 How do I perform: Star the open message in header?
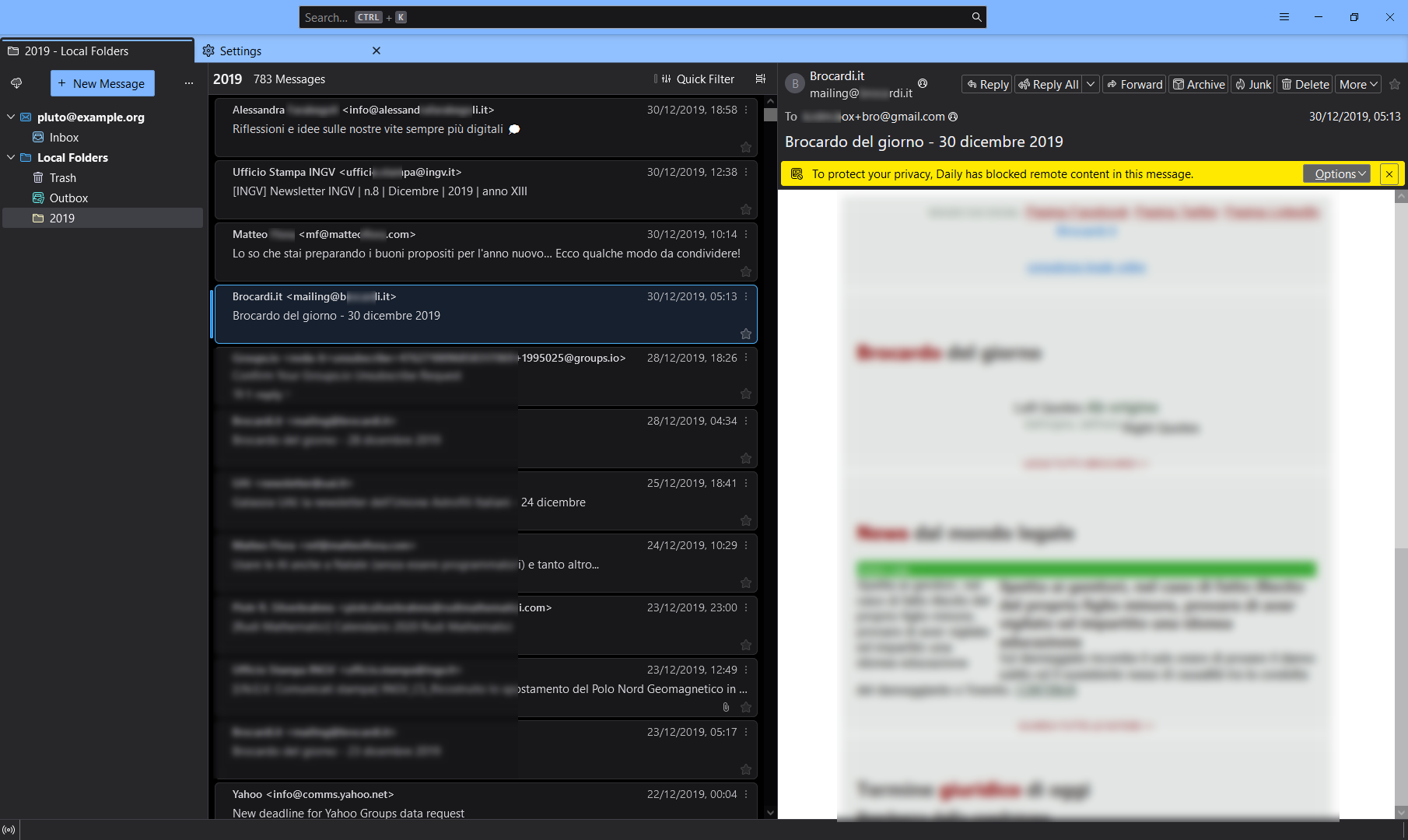1395,84
